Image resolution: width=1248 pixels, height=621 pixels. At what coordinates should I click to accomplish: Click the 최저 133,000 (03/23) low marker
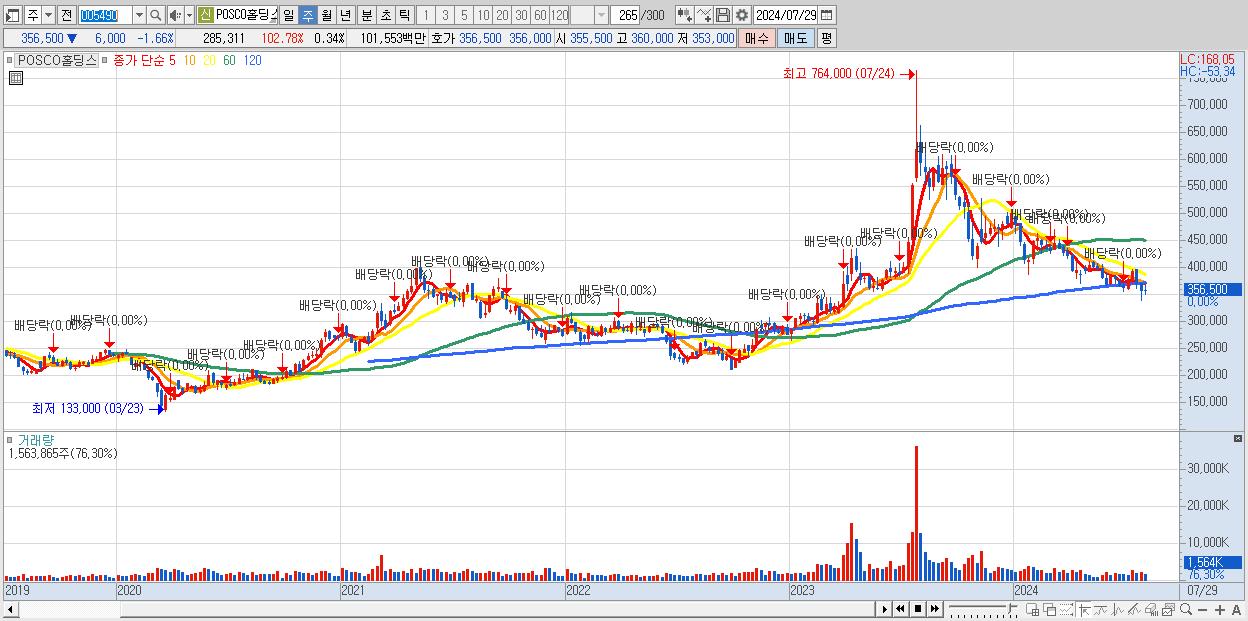pyautogui.click(x=88, y=408)
